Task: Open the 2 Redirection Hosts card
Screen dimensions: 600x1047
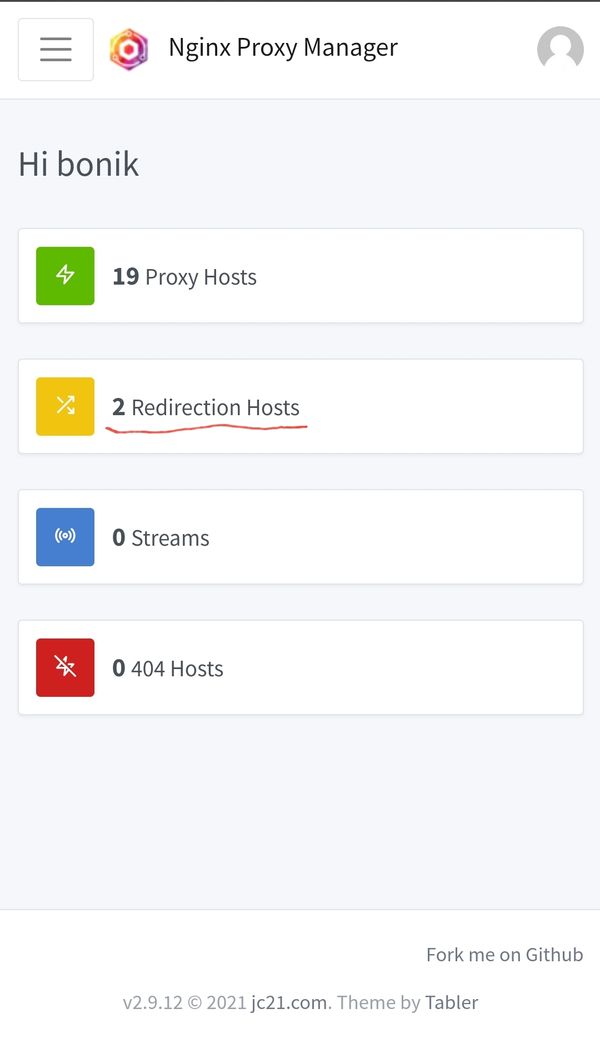Action: [x=300, y=406]
